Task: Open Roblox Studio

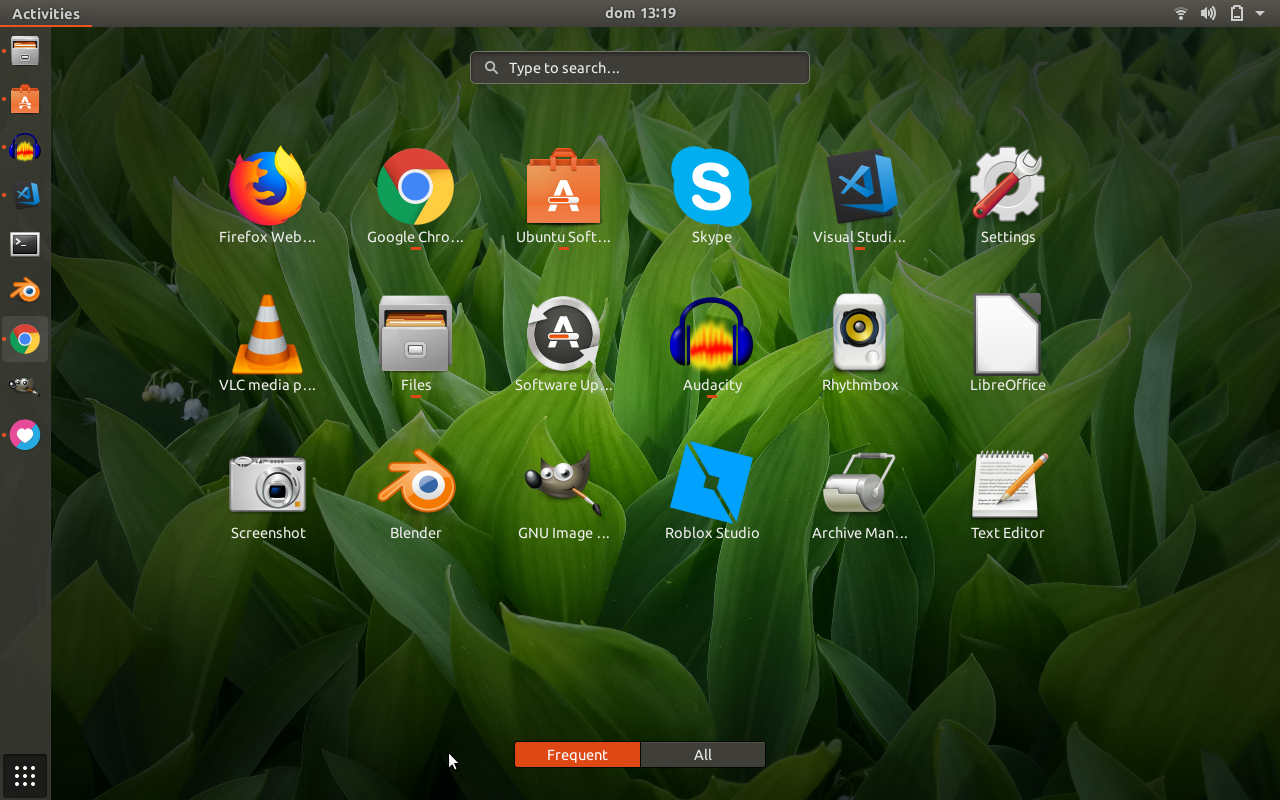Action: point(711,493)
